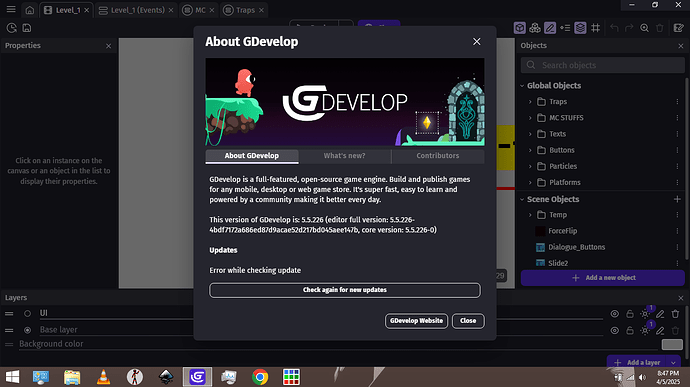Toggle visibility of the Base layer
This screenshot has width=690, height=387.
(615, 331)
